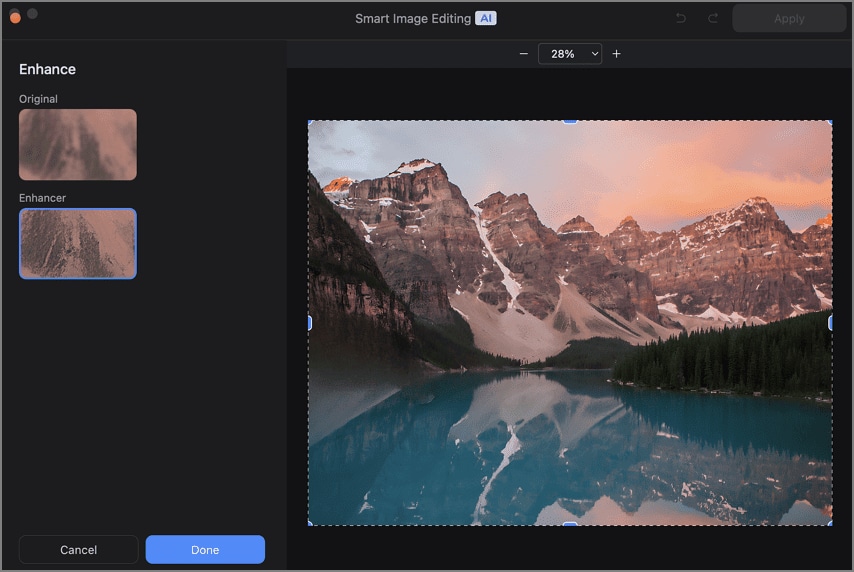Click the right middle crop handle
This screenshot has width=854, height=572.
[831, 323]
